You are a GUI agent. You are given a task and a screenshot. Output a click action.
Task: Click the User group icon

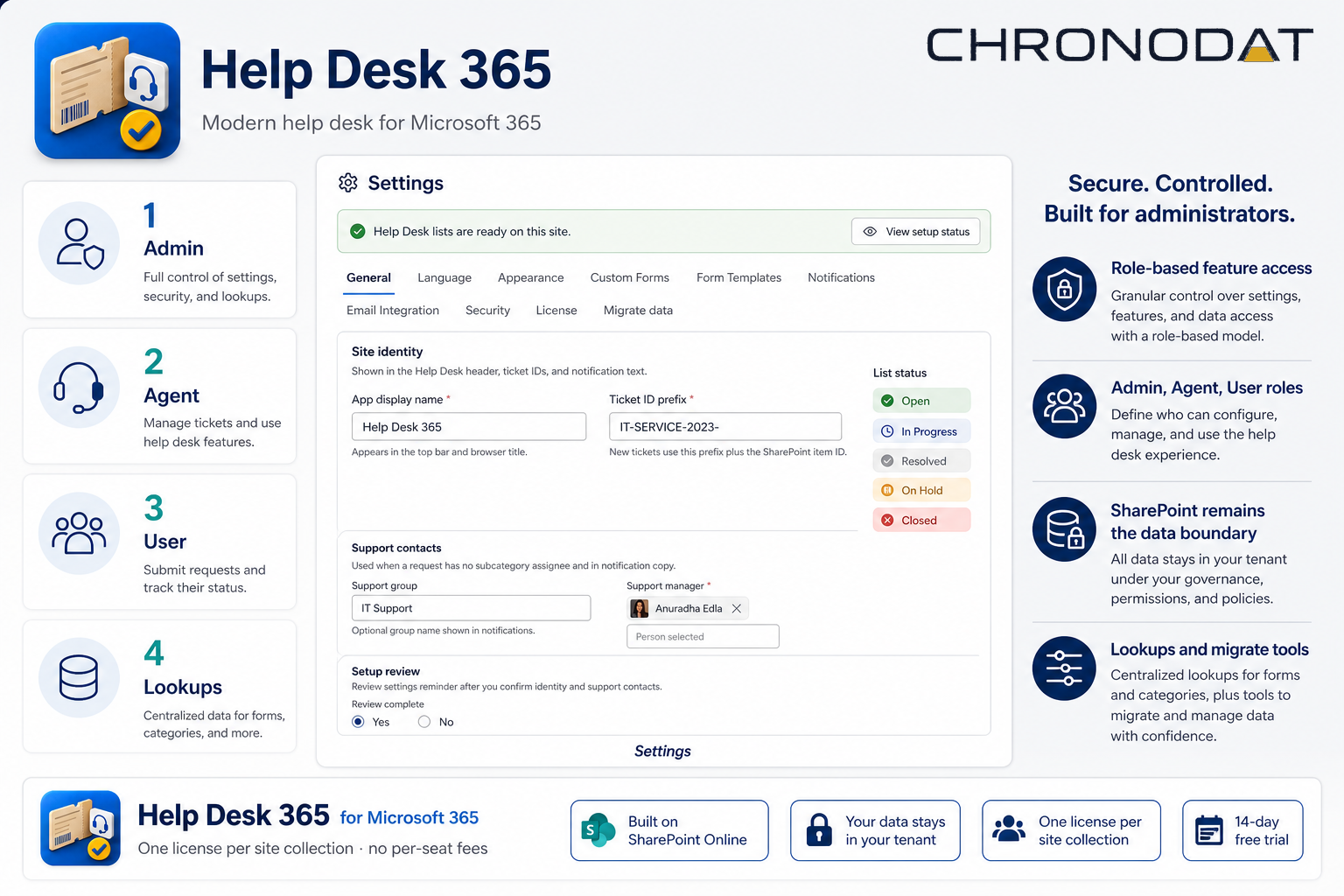coord(80,534)
